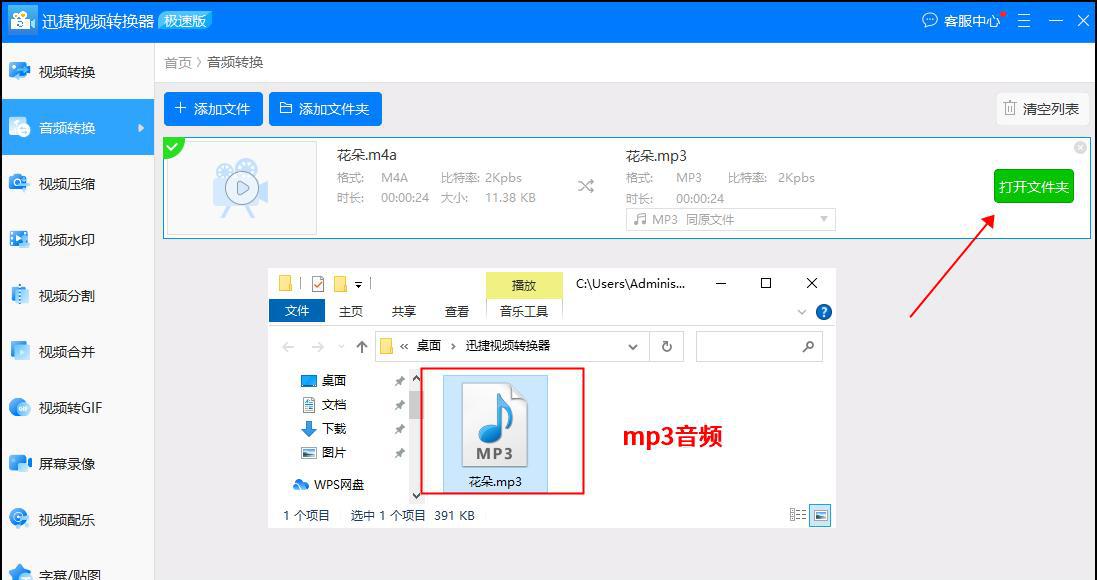This screenshot has width=1097, height=580.
Task: Click Explorer up-one-level arrow
Action: coord(362,347)
